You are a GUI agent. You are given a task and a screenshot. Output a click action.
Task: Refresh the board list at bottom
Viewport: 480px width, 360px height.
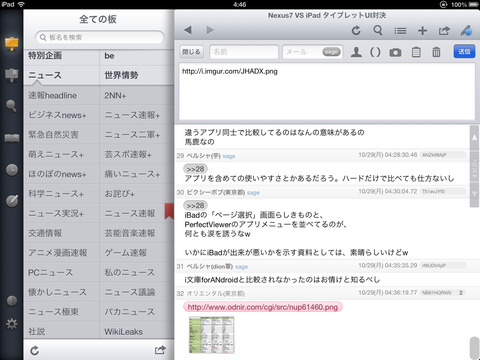(35, 350)
